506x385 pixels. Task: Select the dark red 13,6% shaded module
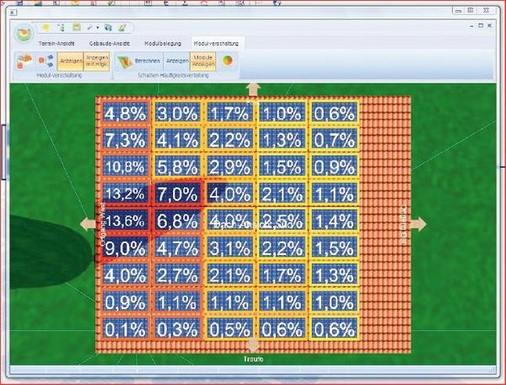point(125,220)
